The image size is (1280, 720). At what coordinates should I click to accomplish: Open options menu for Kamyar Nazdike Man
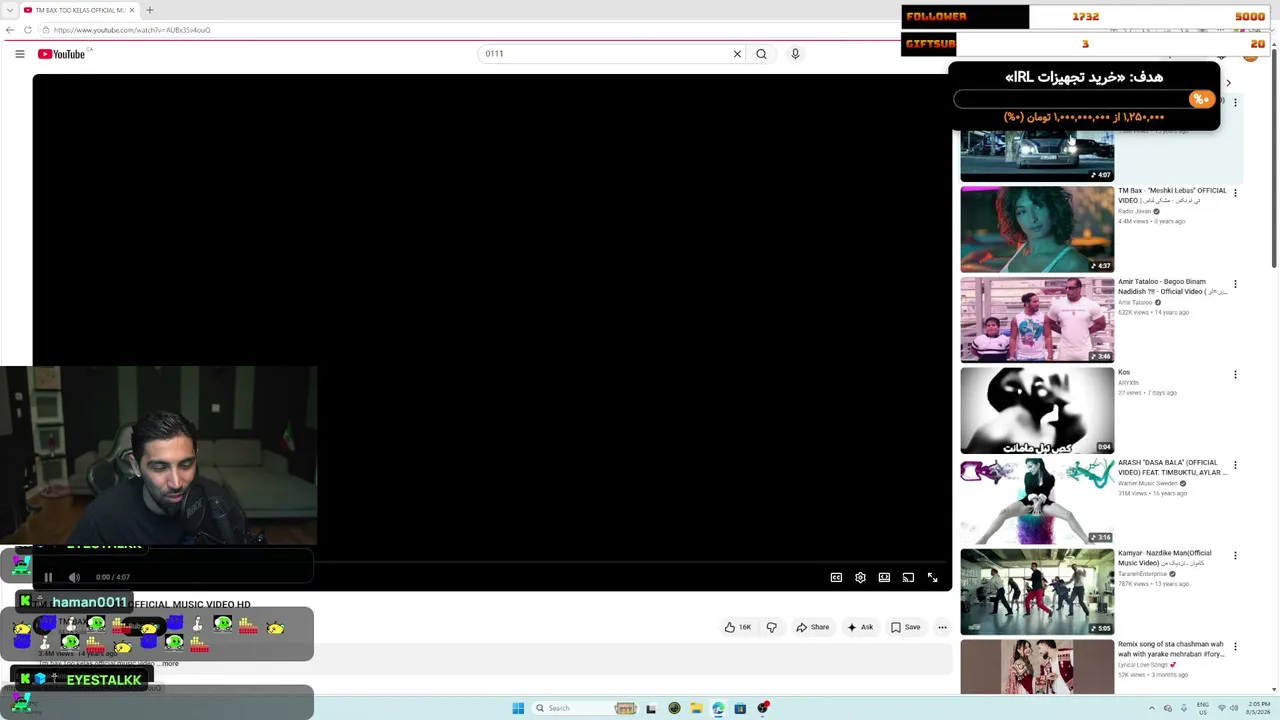point(1235,556)
